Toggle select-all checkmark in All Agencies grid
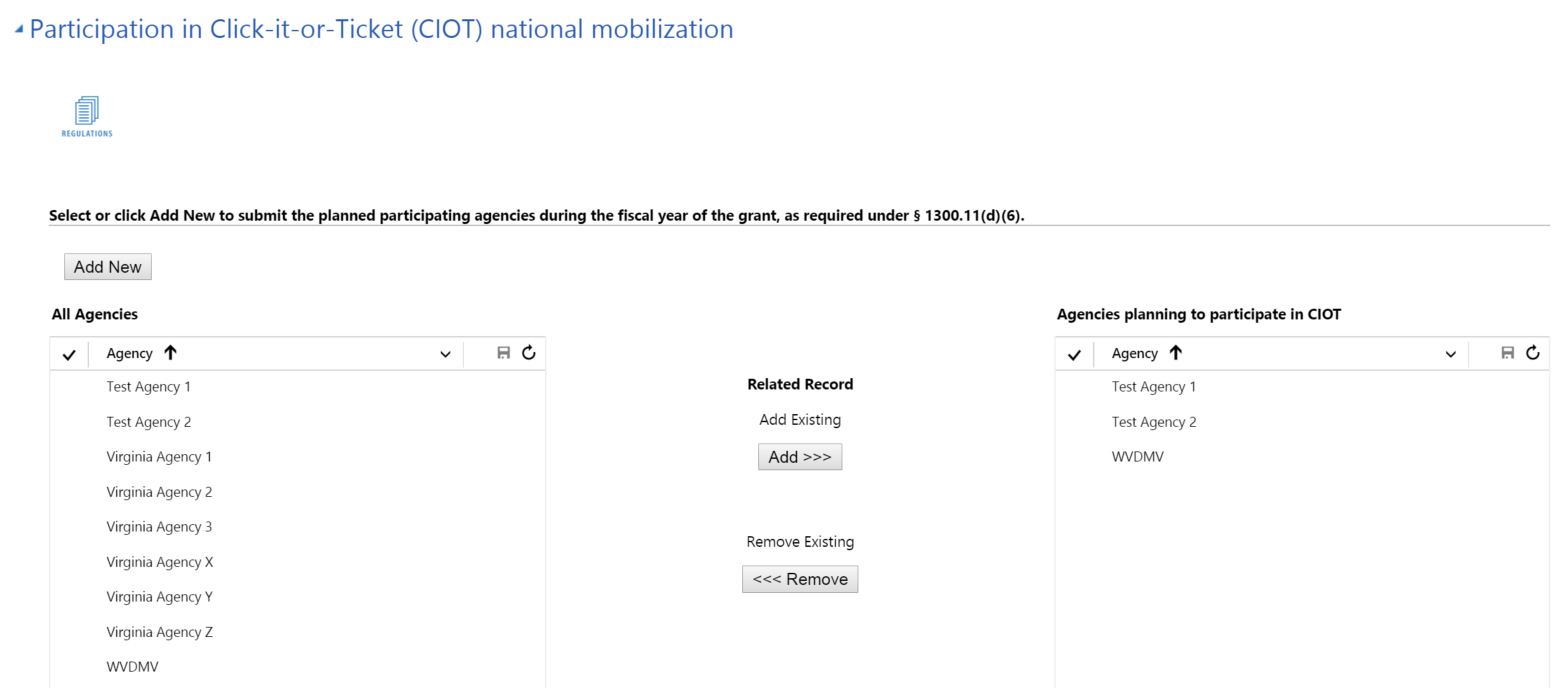The height and width of the screenshot is (688, 1559). [69, 354]
